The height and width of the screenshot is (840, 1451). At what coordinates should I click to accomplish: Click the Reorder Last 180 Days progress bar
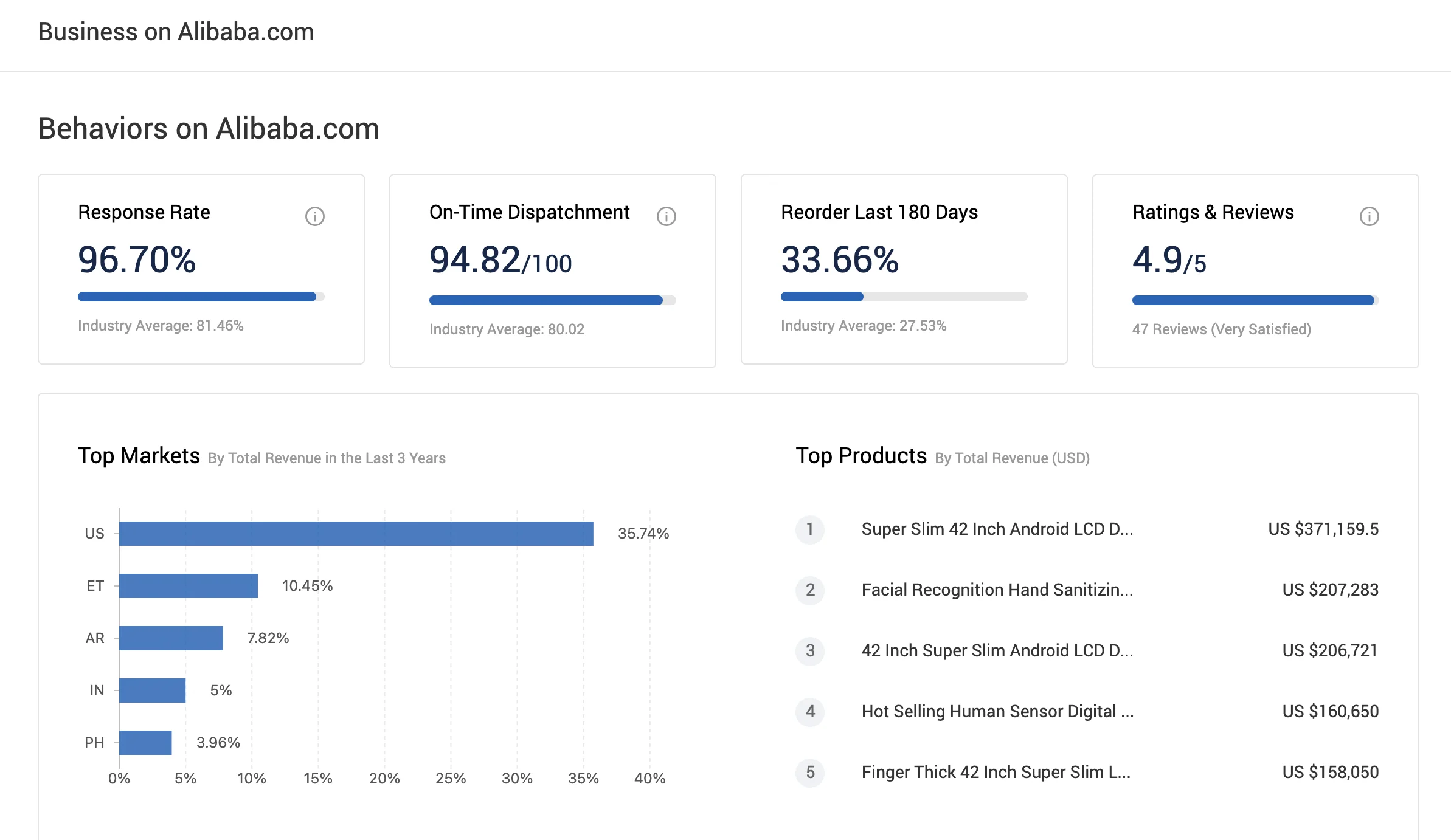pos(904,297)
